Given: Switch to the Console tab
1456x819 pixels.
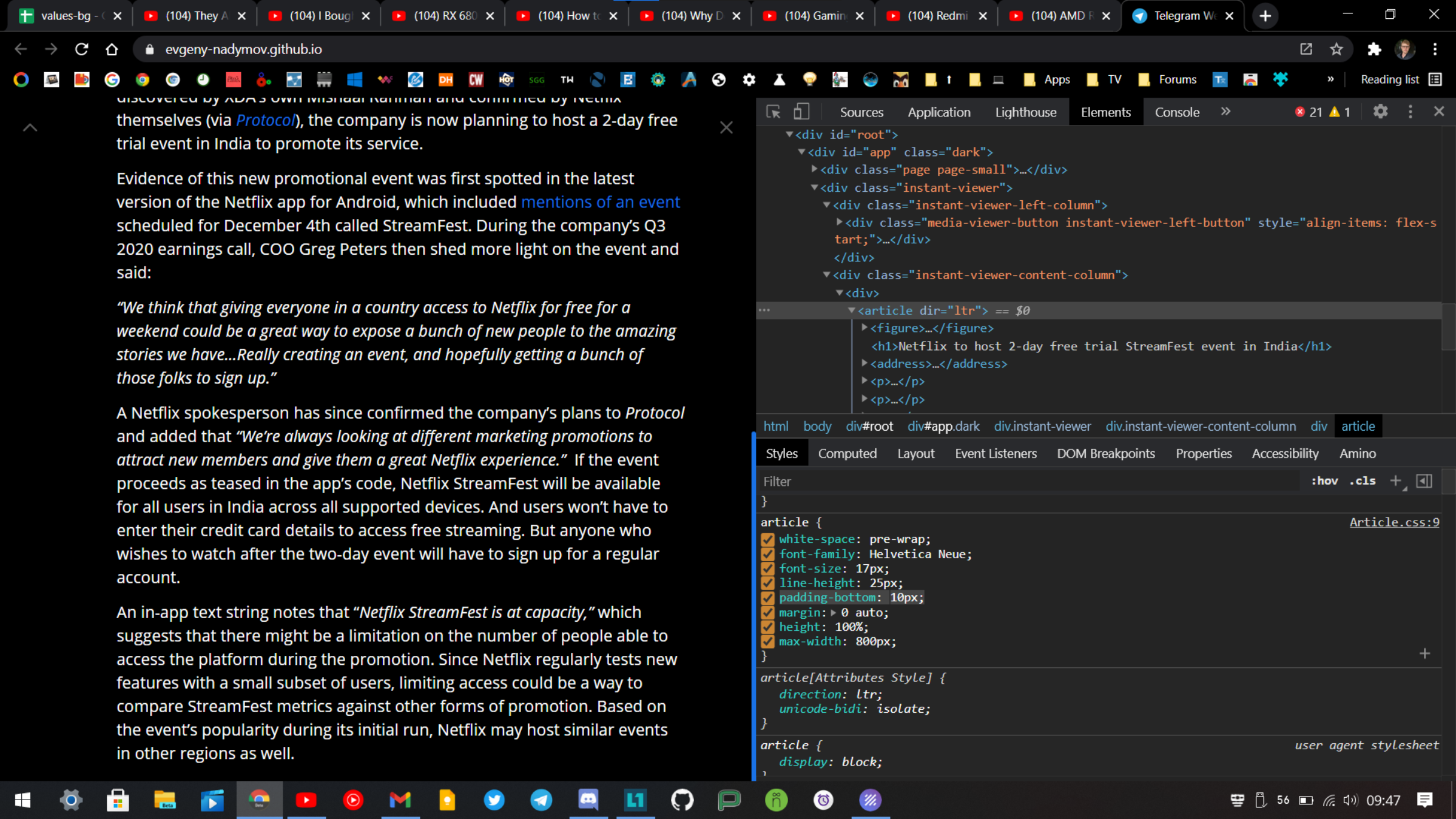Looking at the screenshot, I should tap(1176, 112).
